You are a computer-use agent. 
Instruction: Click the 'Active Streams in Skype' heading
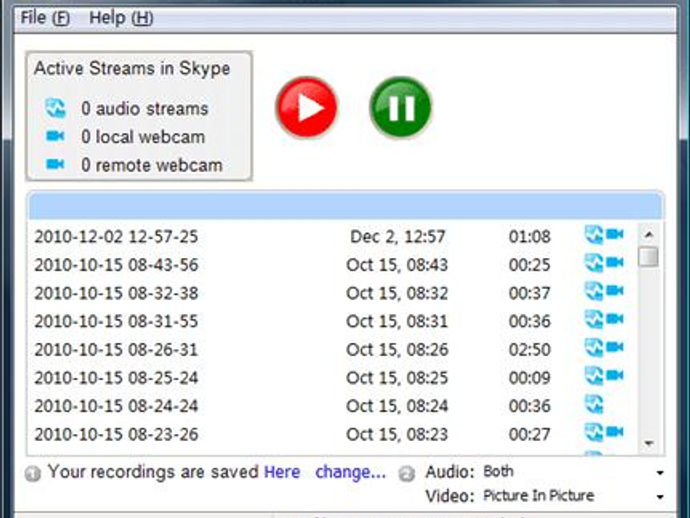tap(132, 69)
